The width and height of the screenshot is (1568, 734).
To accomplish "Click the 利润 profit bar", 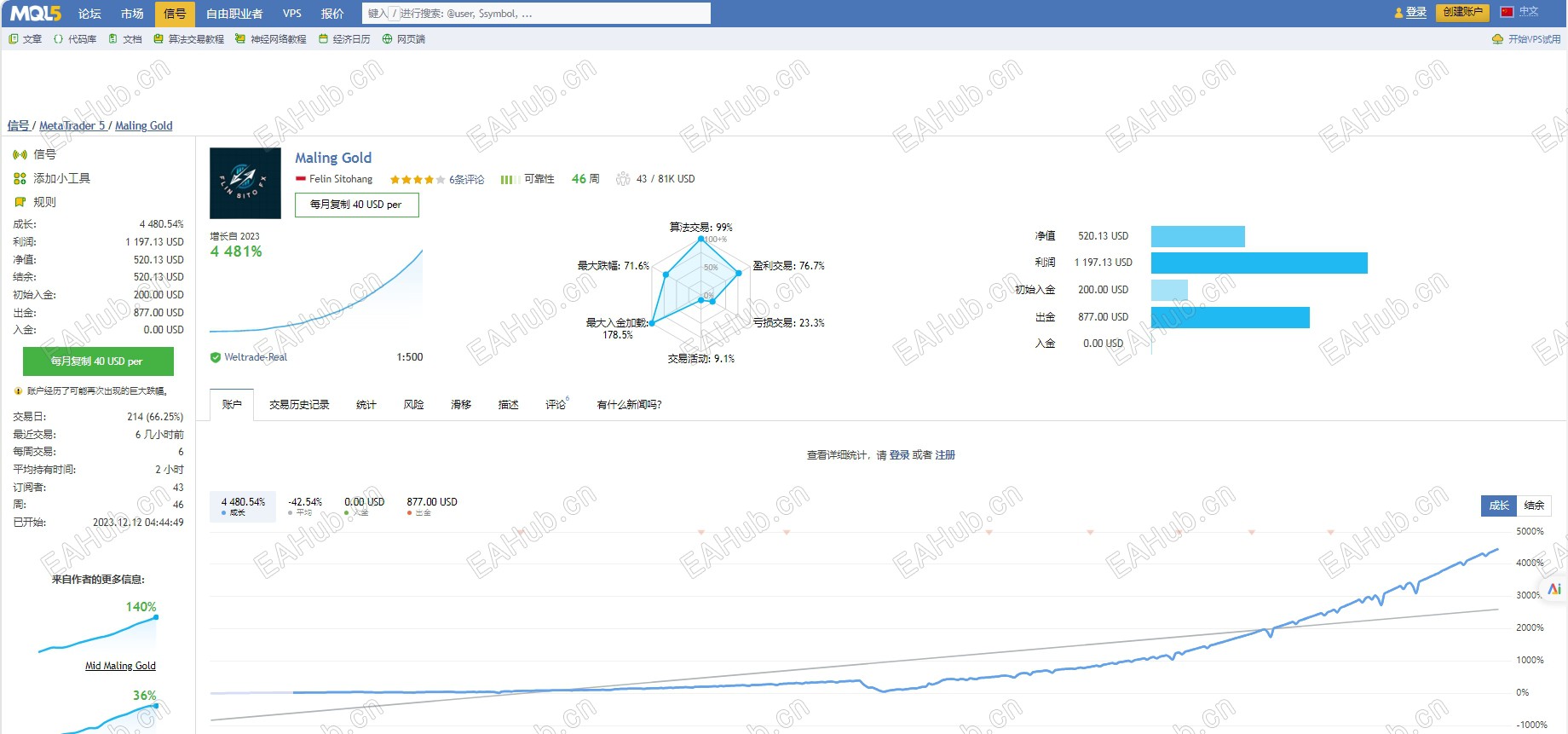I will click(1260, 263).
